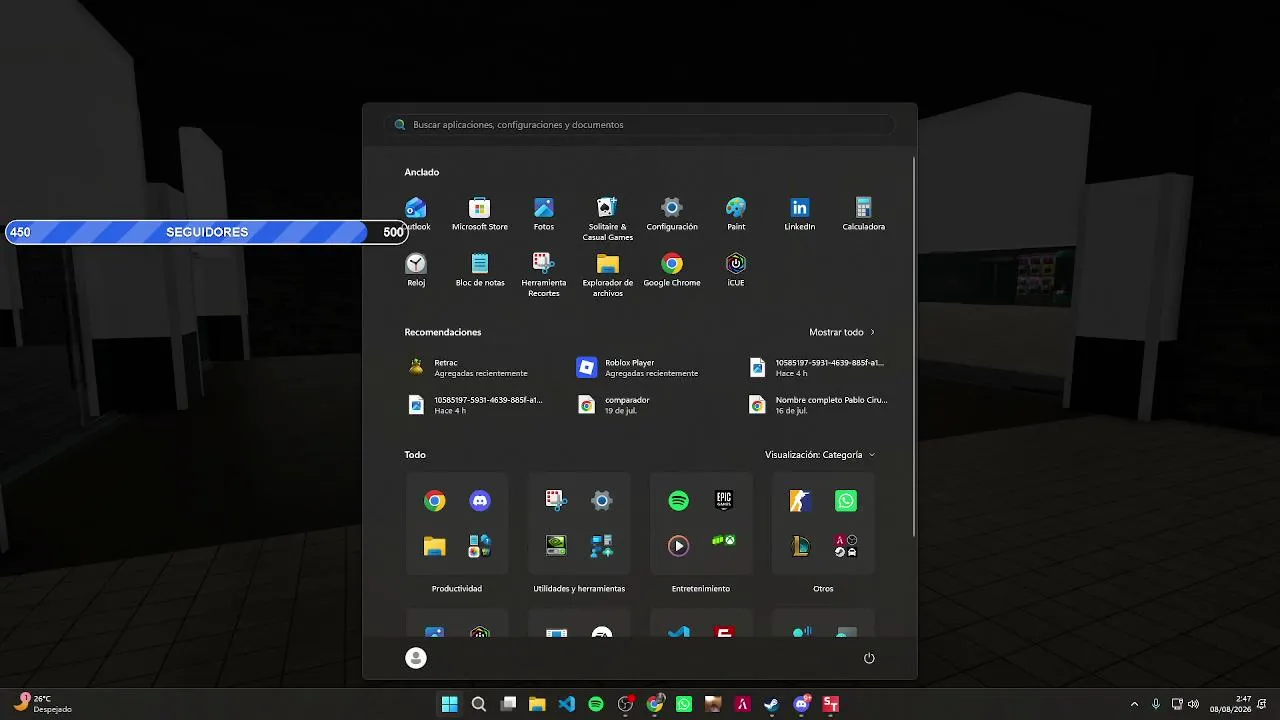Image resolution: width=1280 pixels, height=720 pixels.
Task: Select the Productividad category label
Action: (457, 589)
